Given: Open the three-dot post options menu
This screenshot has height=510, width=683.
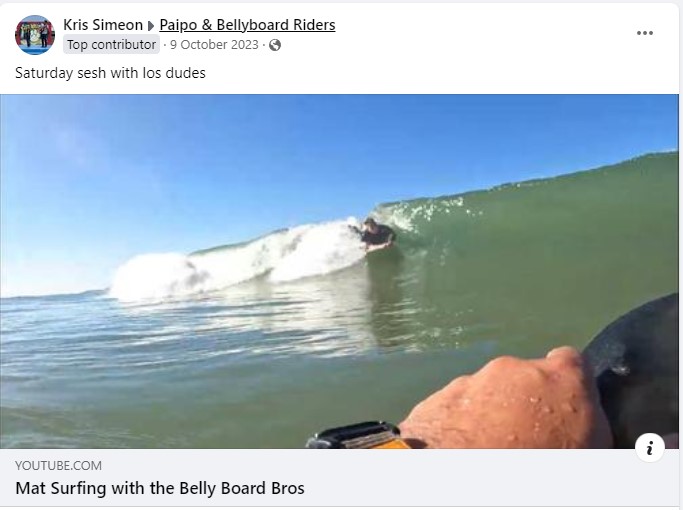Looking at the screenshot, I should [644, 33].
